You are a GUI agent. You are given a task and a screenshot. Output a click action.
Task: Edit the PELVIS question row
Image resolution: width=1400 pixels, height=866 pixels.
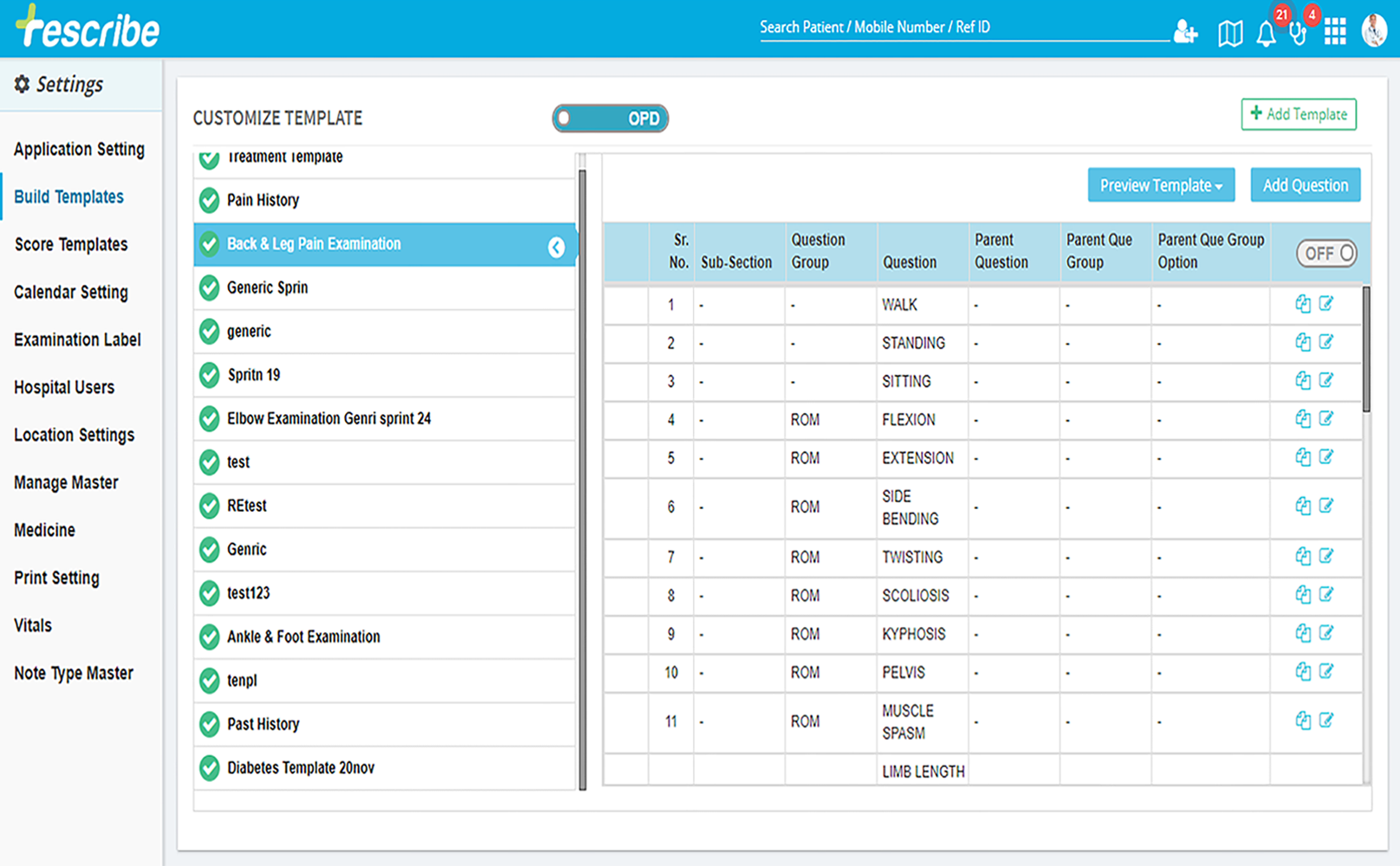click(x=1326, y=670)
